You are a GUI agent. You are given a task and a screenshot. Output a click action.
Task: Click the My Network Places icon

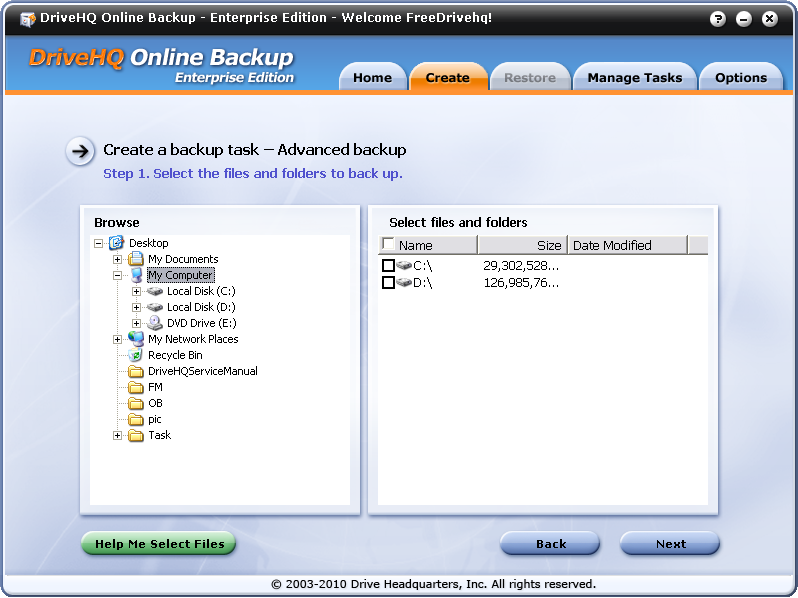pyautogui.click(x=136, y=339)
